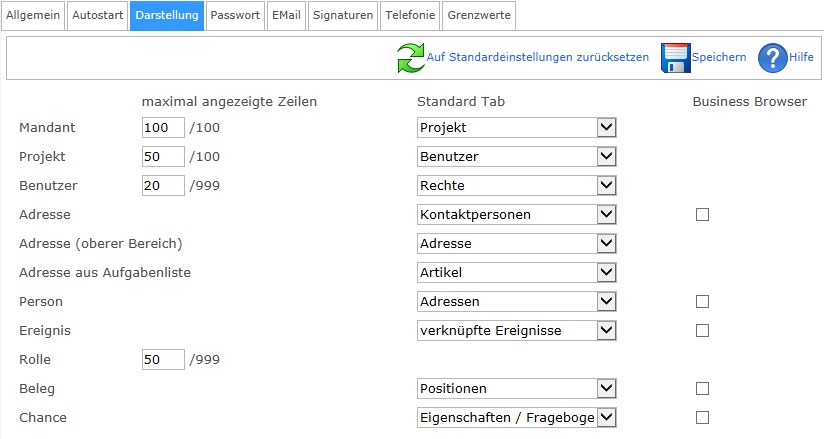
Task: Toggle Business Browser checkbox for Ereignis
Action: (x=702, y=330)
